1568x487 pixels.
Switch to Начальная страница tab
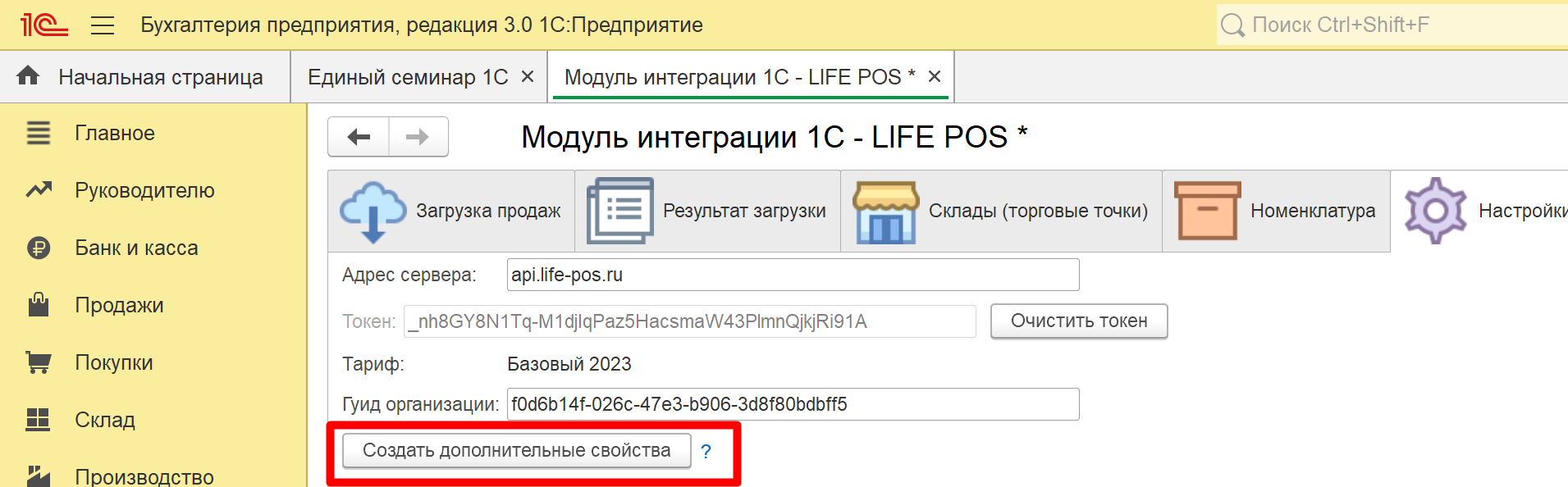(145, 77)
